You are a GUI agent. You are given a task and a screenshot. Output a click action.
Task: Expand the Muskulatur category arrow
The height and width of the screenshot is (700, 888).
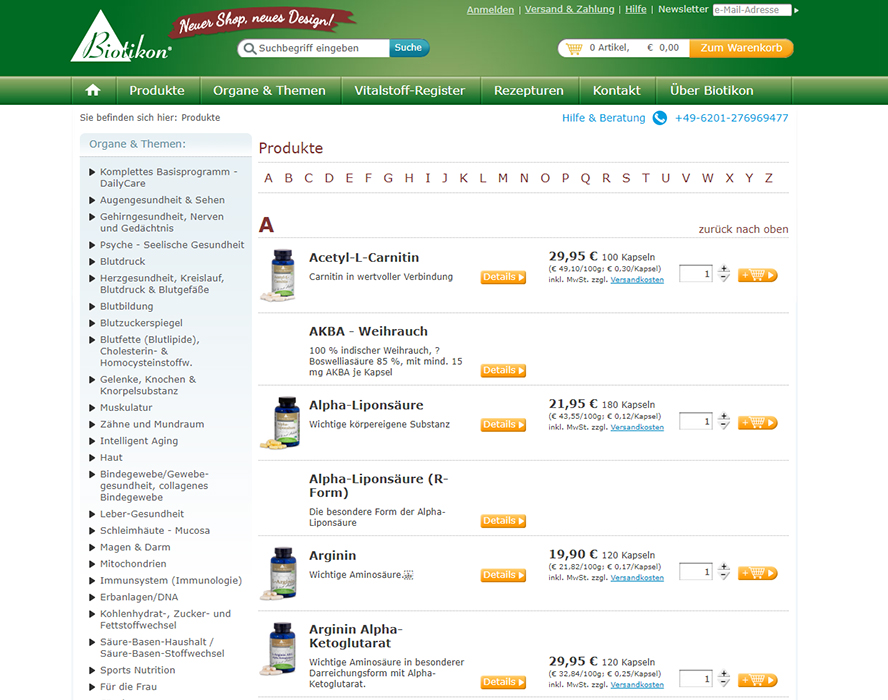pos(92,408)
